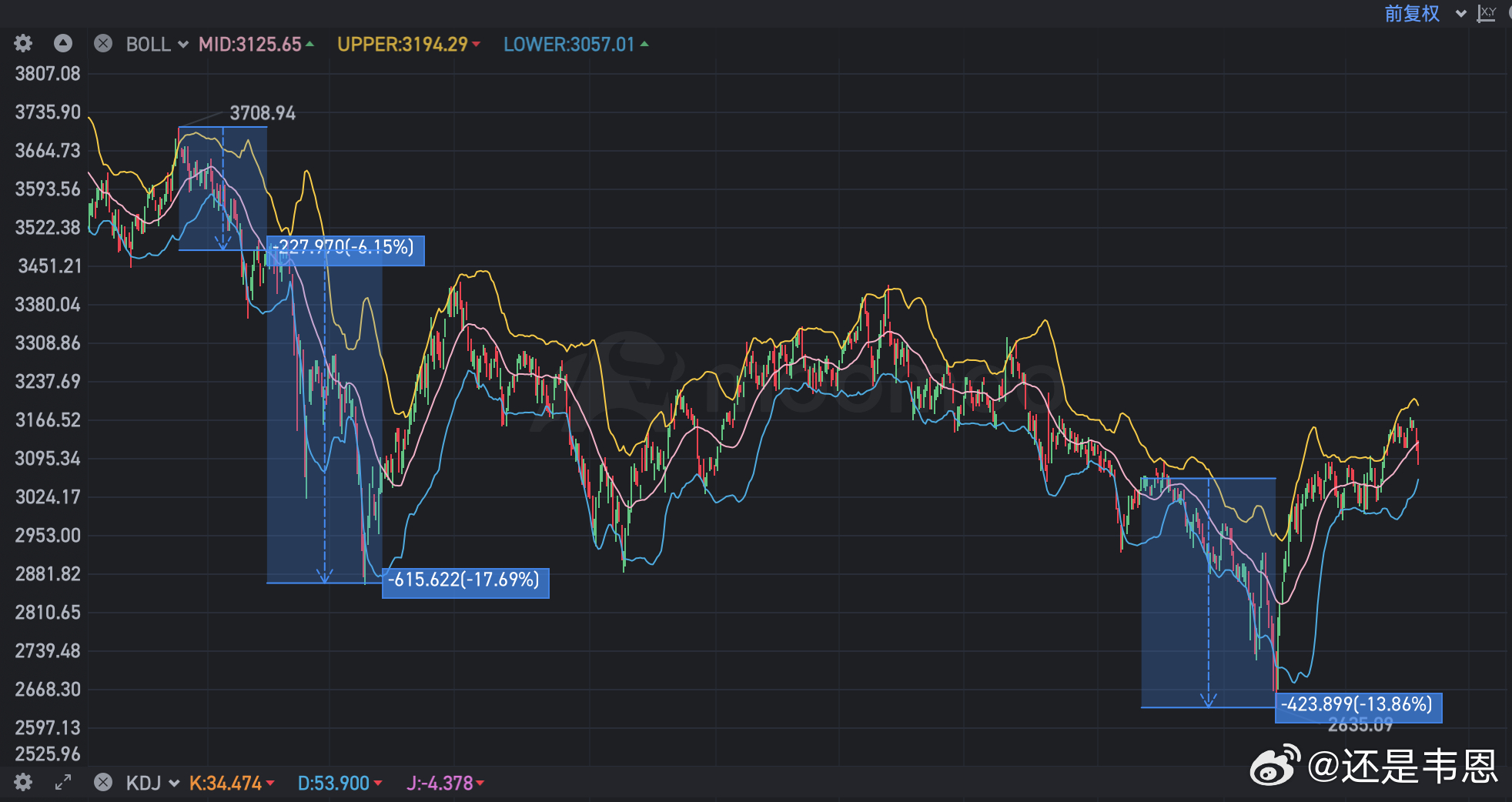Click the 3593.56 price axis label
Screen dimensions: 1512x802
pyautogui.click(x=48, y=189)
